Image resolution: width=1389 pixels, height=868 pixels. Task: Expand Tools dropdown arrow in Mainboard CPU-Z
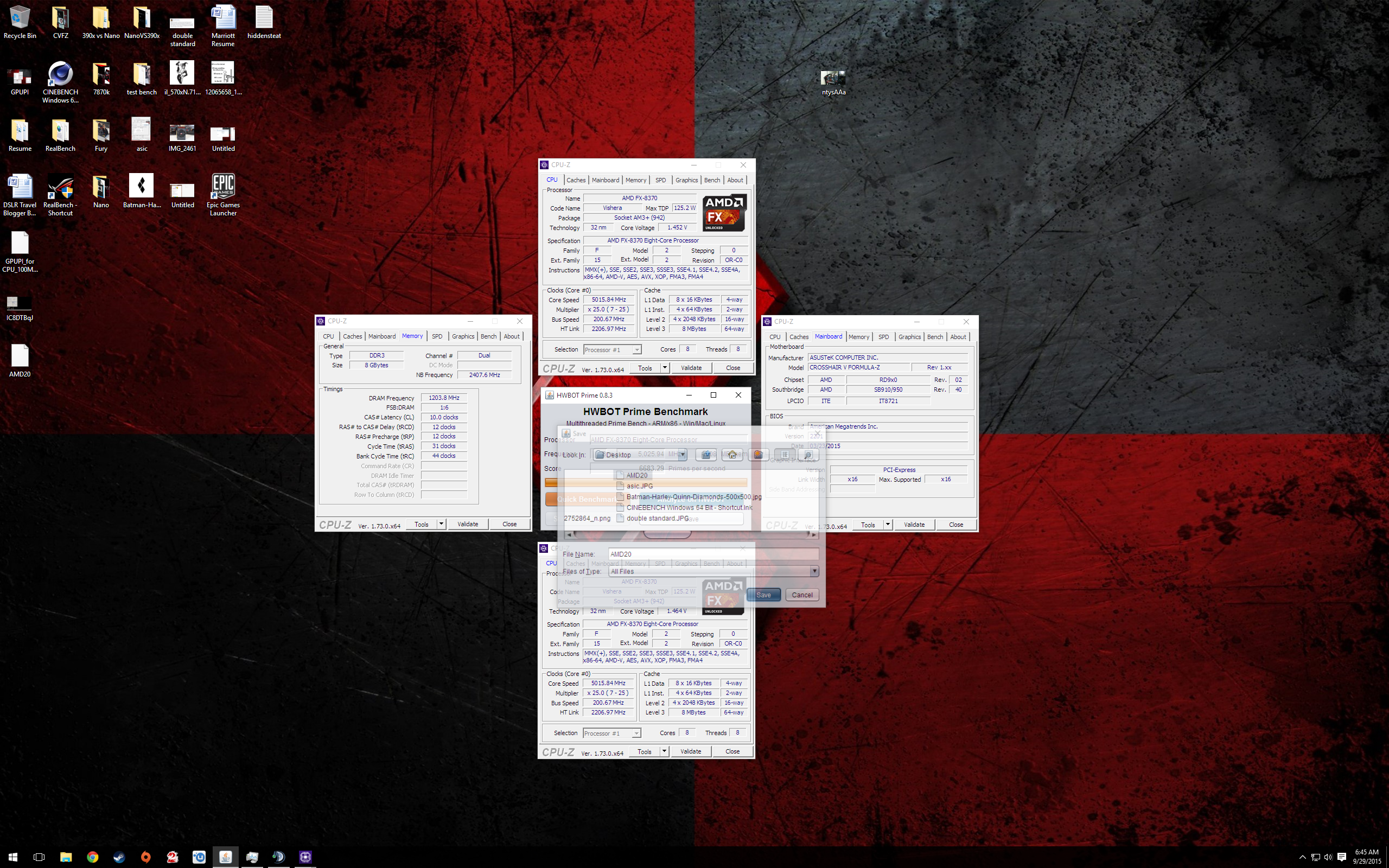coord(888,525)
